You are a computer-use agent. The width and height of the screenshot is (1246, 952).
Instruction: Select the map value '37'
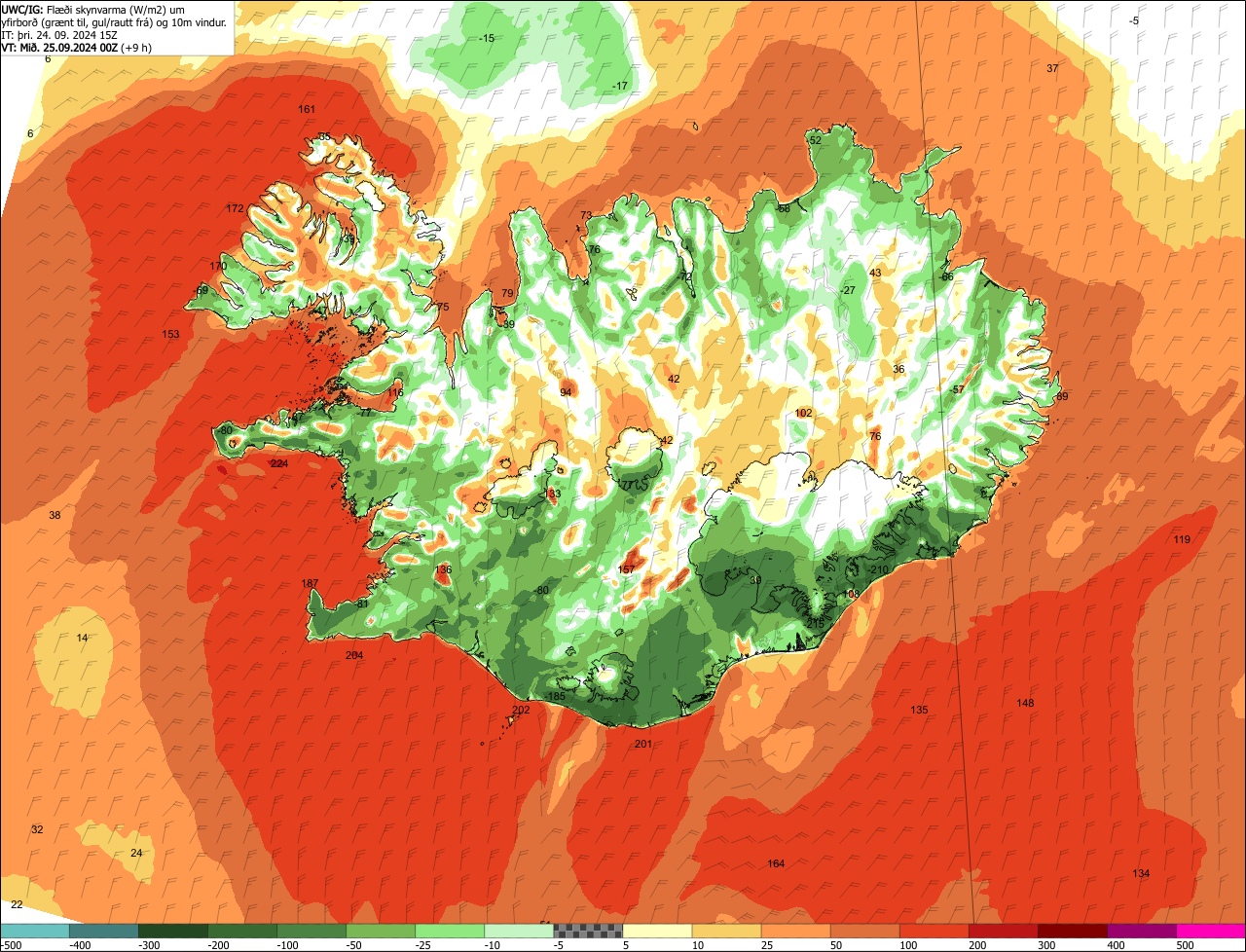1052,68
